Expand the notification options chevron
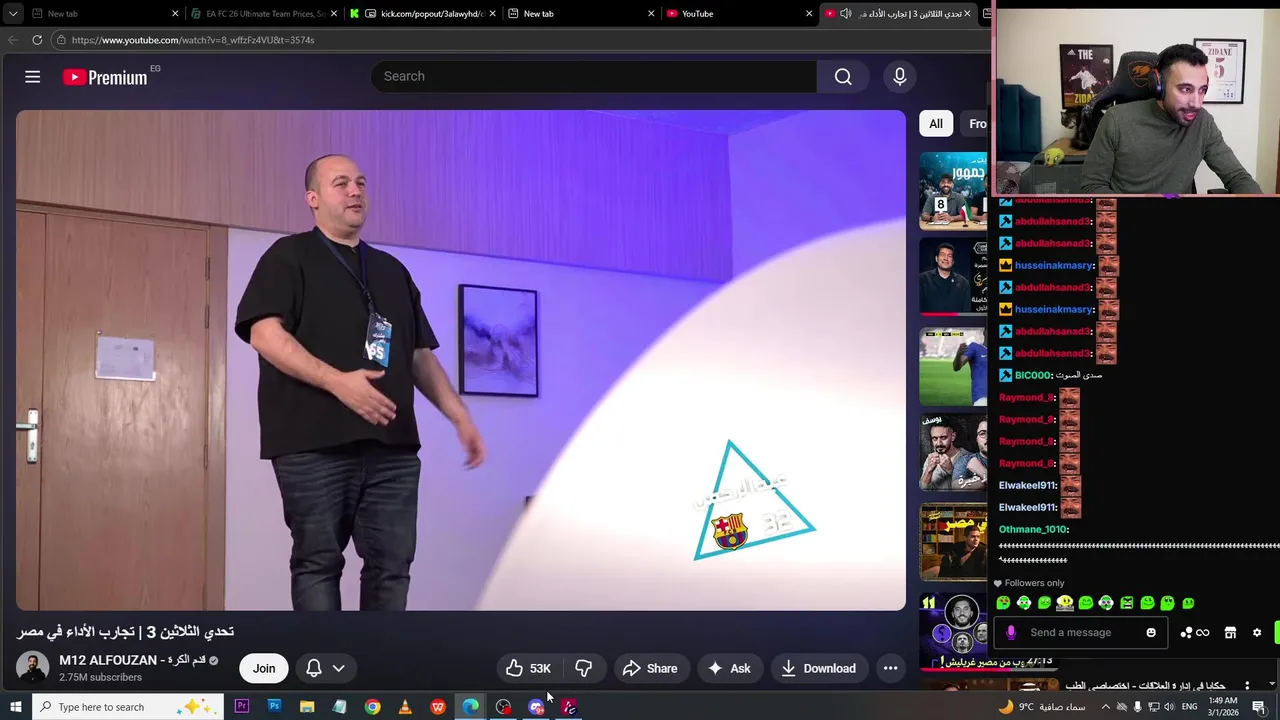 [x=339, y=668]
